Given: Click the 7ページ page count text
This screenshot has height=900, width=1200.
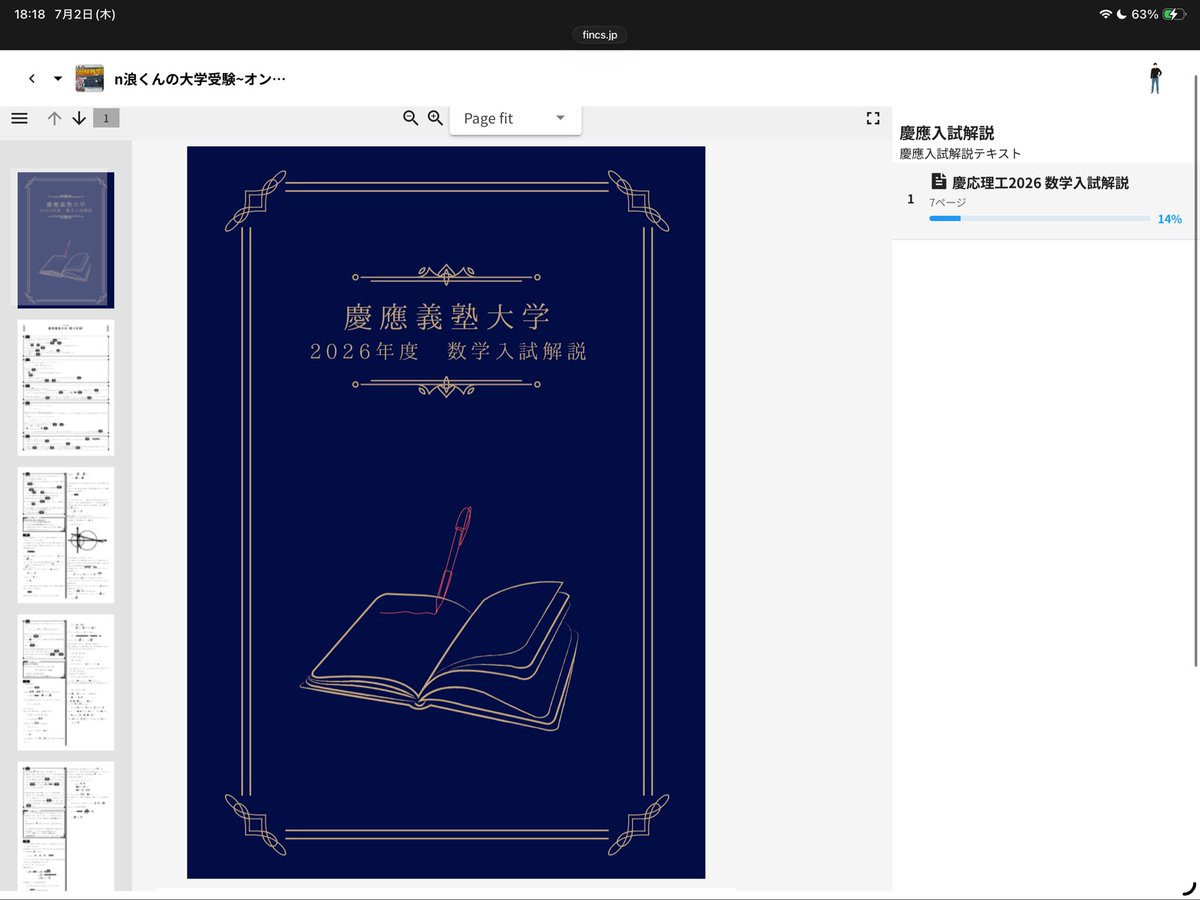Looking at the screenshot, I should coord(948,203).
